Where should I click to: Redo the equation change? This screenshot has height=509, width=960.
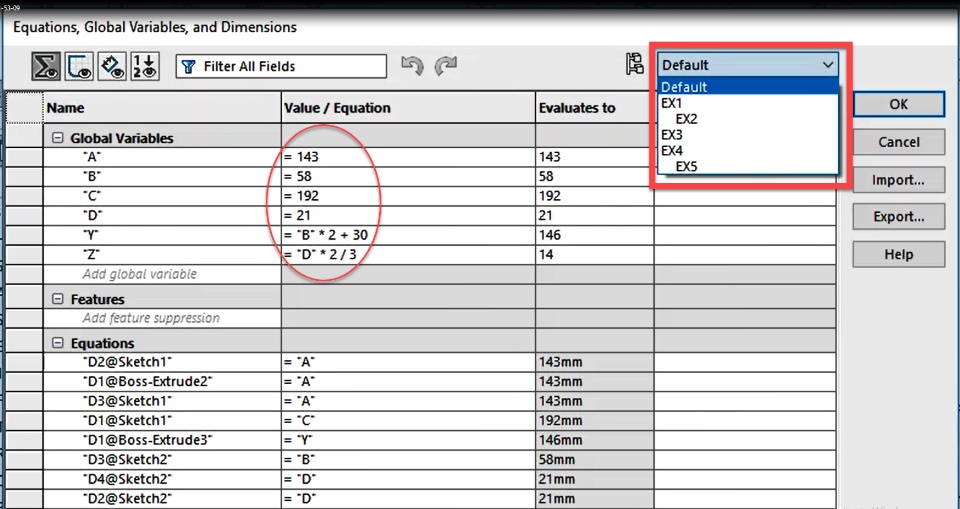(446, 66)
